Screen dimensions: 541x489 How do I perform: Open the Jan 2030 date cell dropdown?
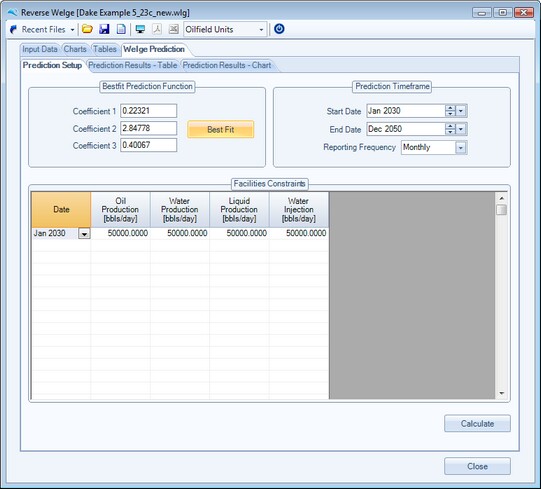(84, 234)
